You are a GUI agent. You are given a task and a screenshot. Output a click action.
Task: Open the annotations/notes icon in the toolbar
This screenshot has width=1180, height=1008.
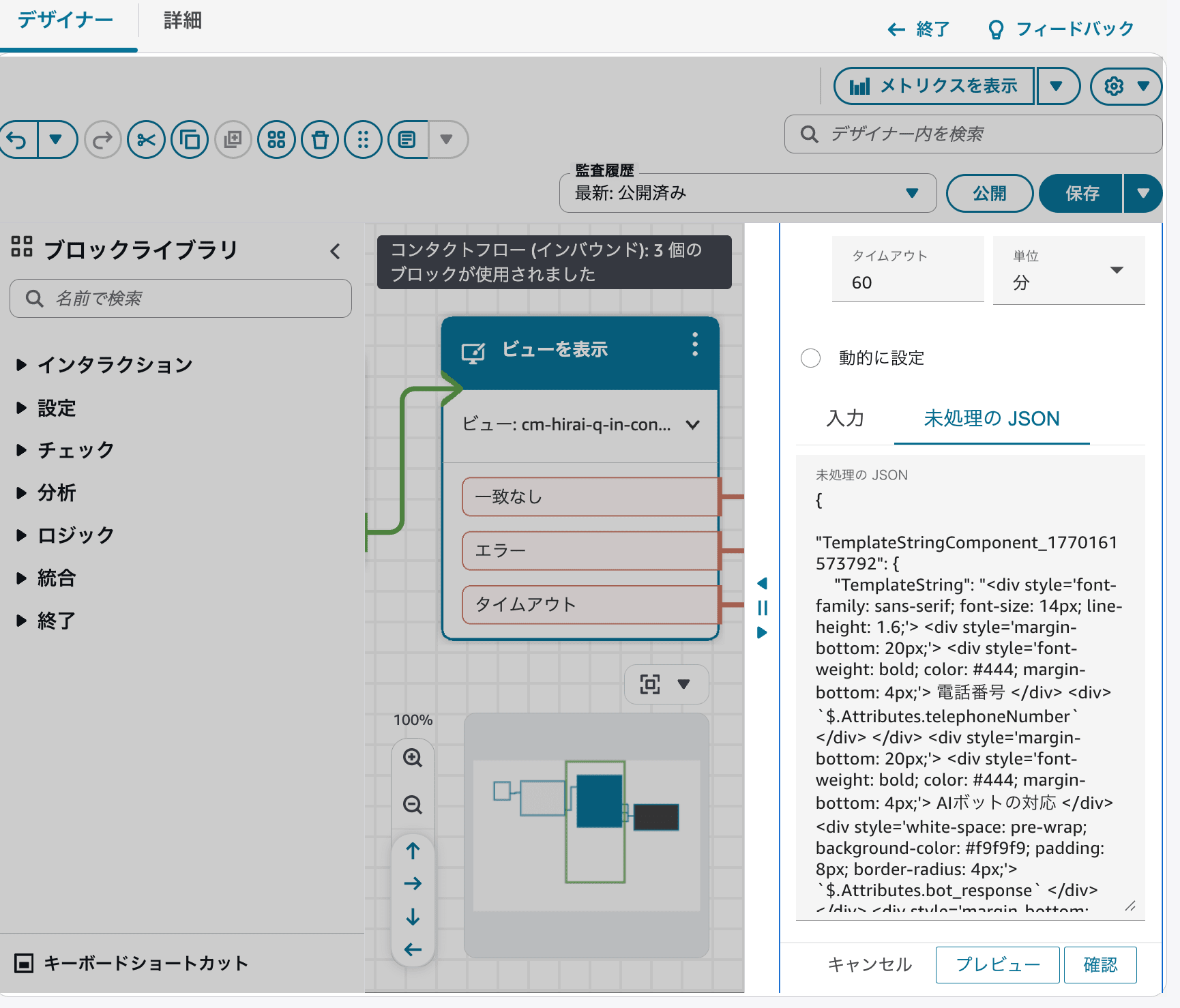click(x=407, y=139)
